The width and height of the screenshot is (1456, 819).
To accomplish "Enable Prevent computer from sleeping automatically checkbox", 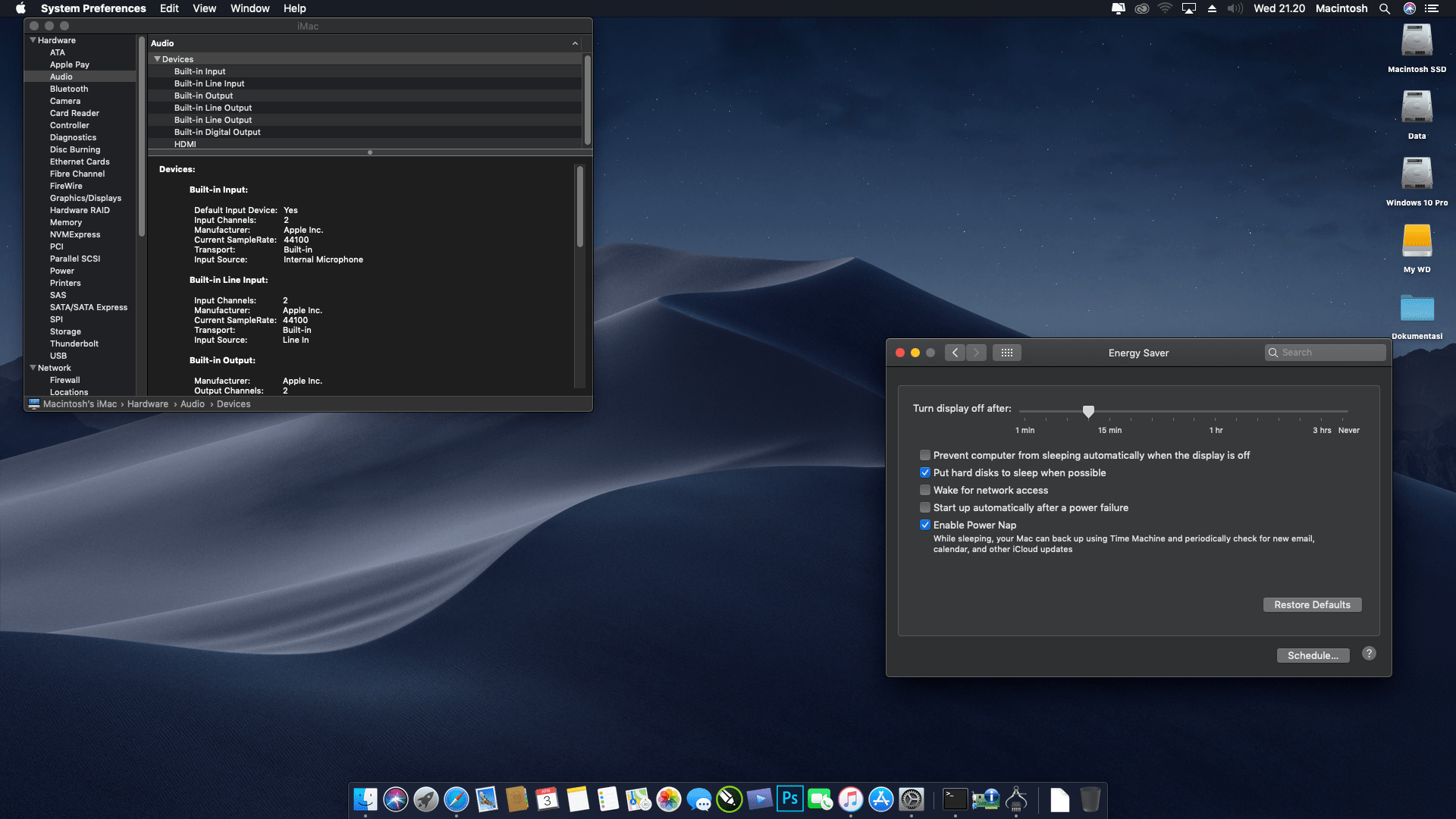I will (925, 455).
